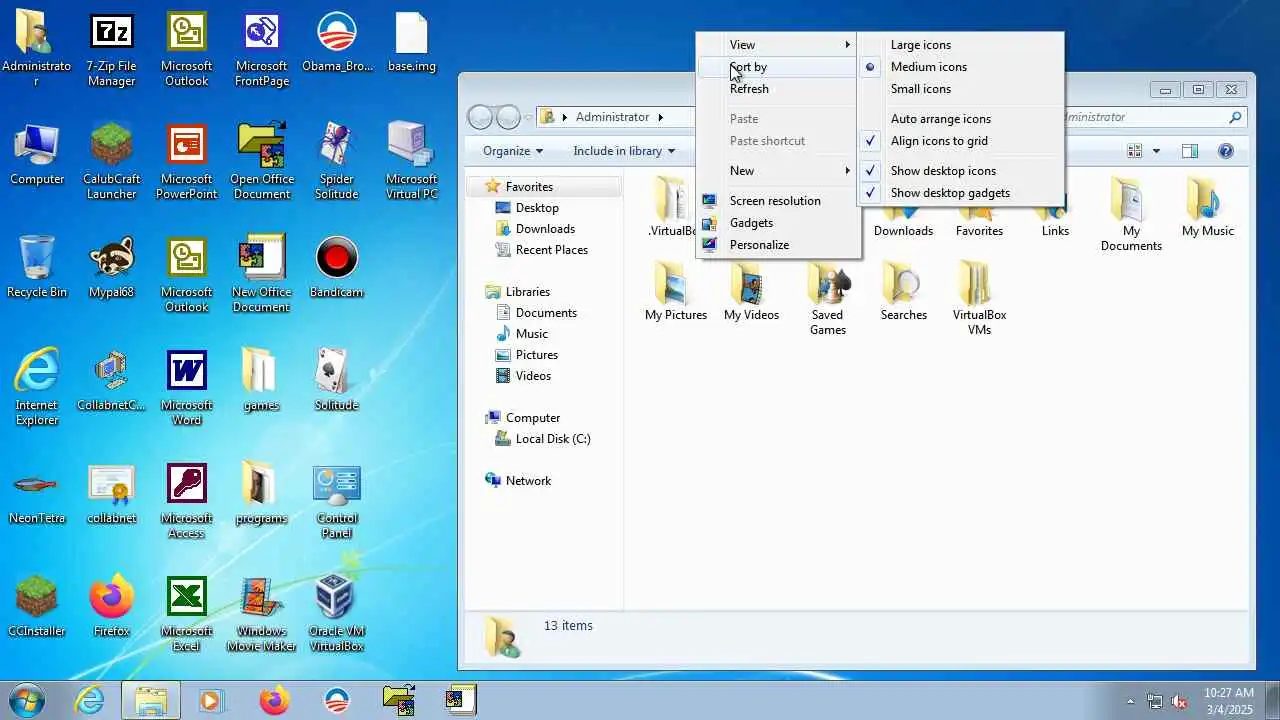Image resolution: width=1280 pixels, height=720 pixels.
Task: Select the Firefox desktop icon
Action: [111, 607]
